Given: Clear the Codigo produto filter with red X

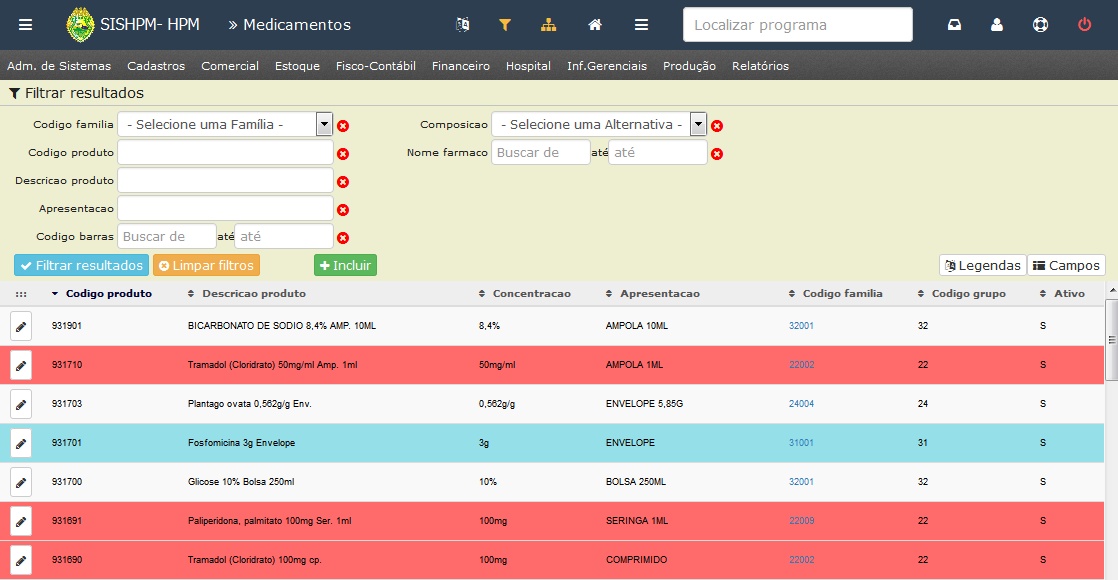Looking at the screenshot, I should (343, 154).
